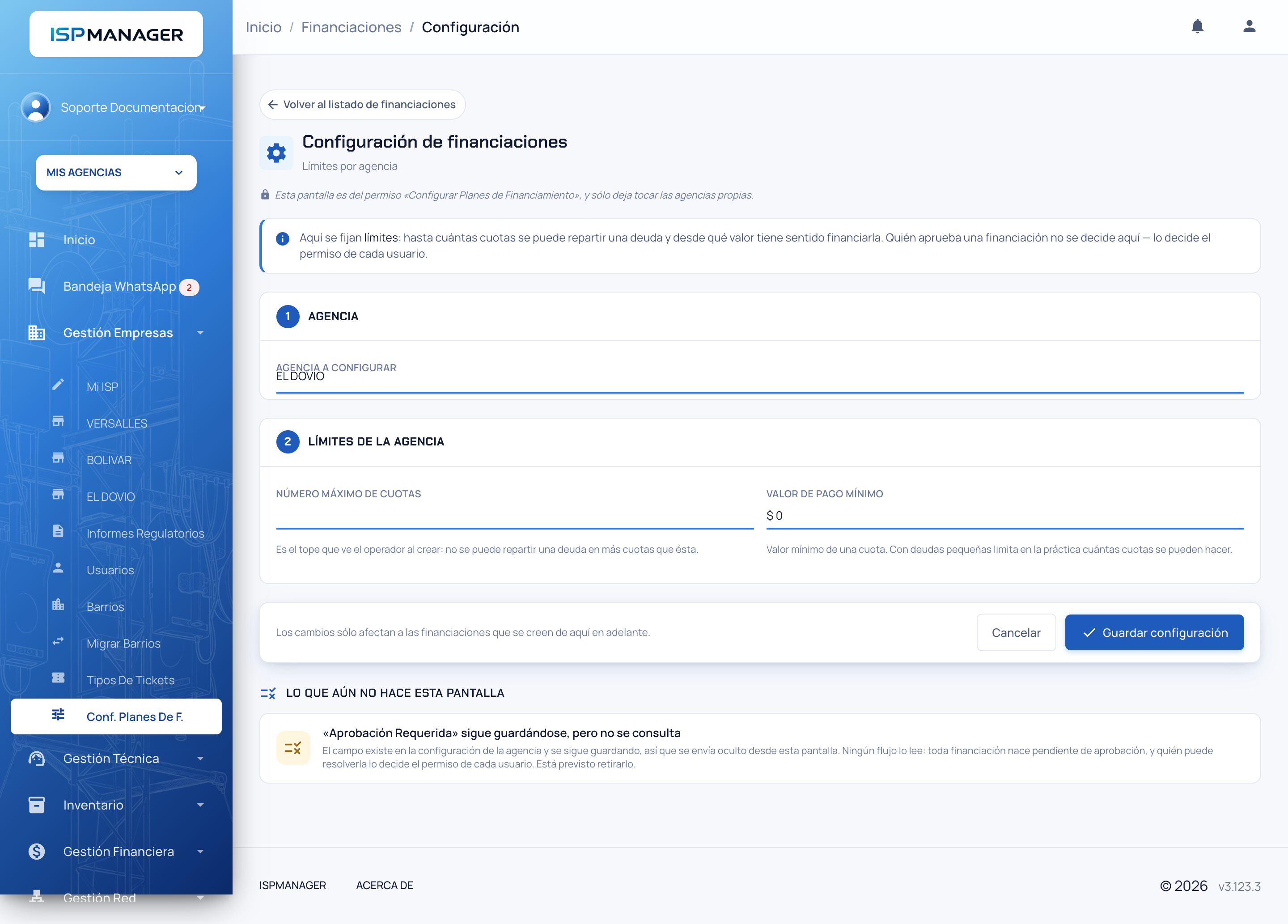
Task: Expand the Soporte Documentacion user menu arrow
Action: tap(202, 108)
